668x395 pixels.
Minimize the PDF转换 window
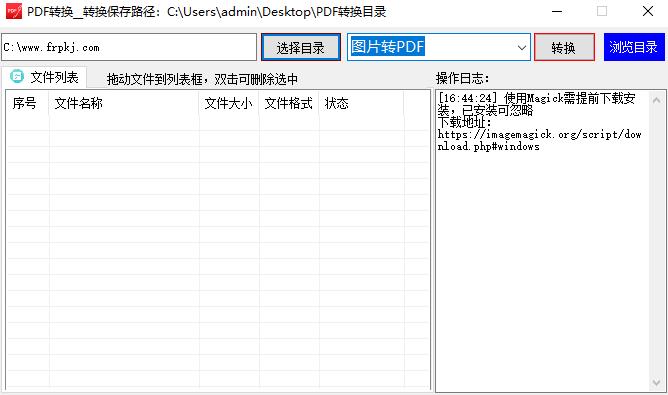(x=557, y=12)
